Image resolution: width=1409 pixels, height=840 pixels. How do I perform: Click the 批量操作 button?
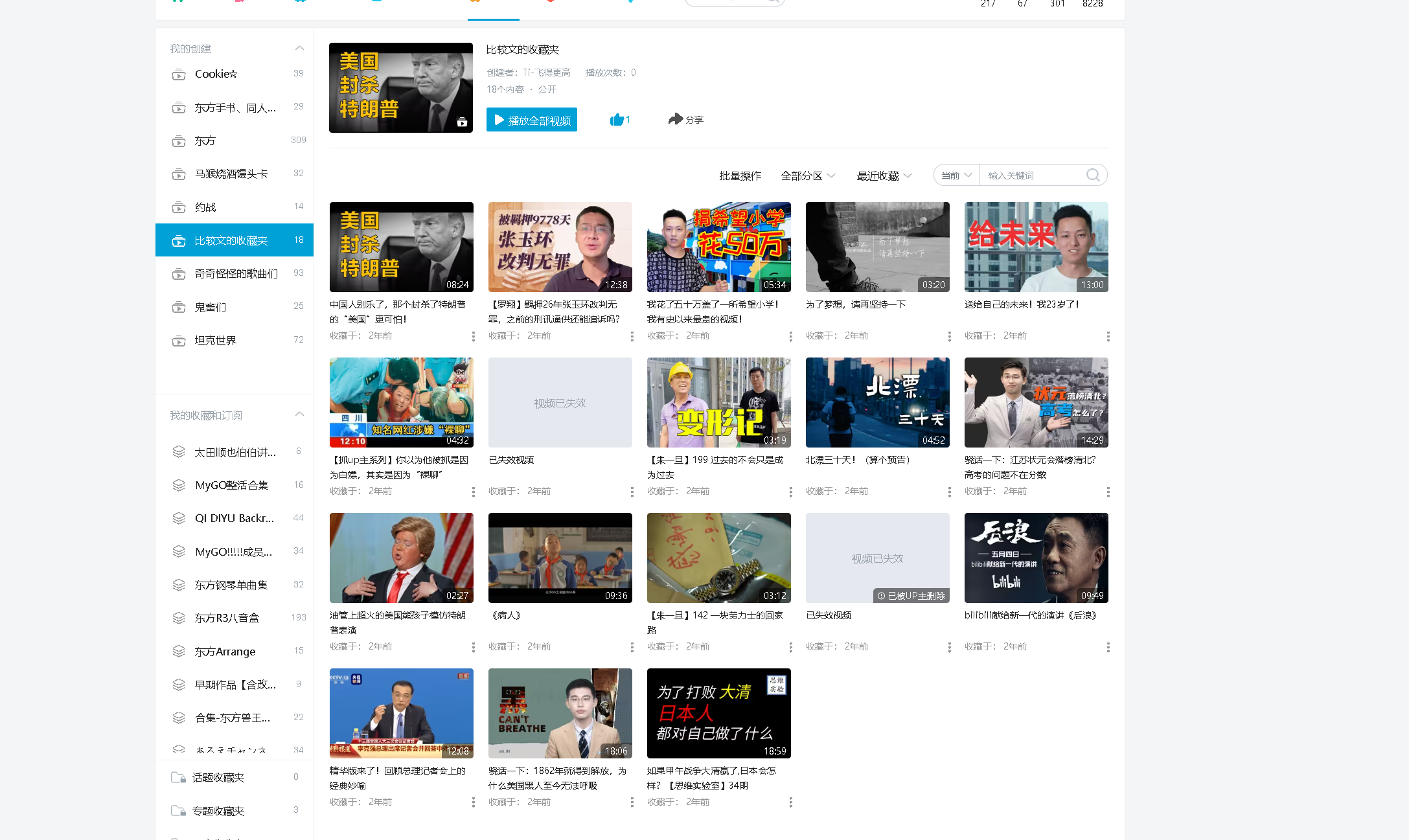tap(740, 176)
